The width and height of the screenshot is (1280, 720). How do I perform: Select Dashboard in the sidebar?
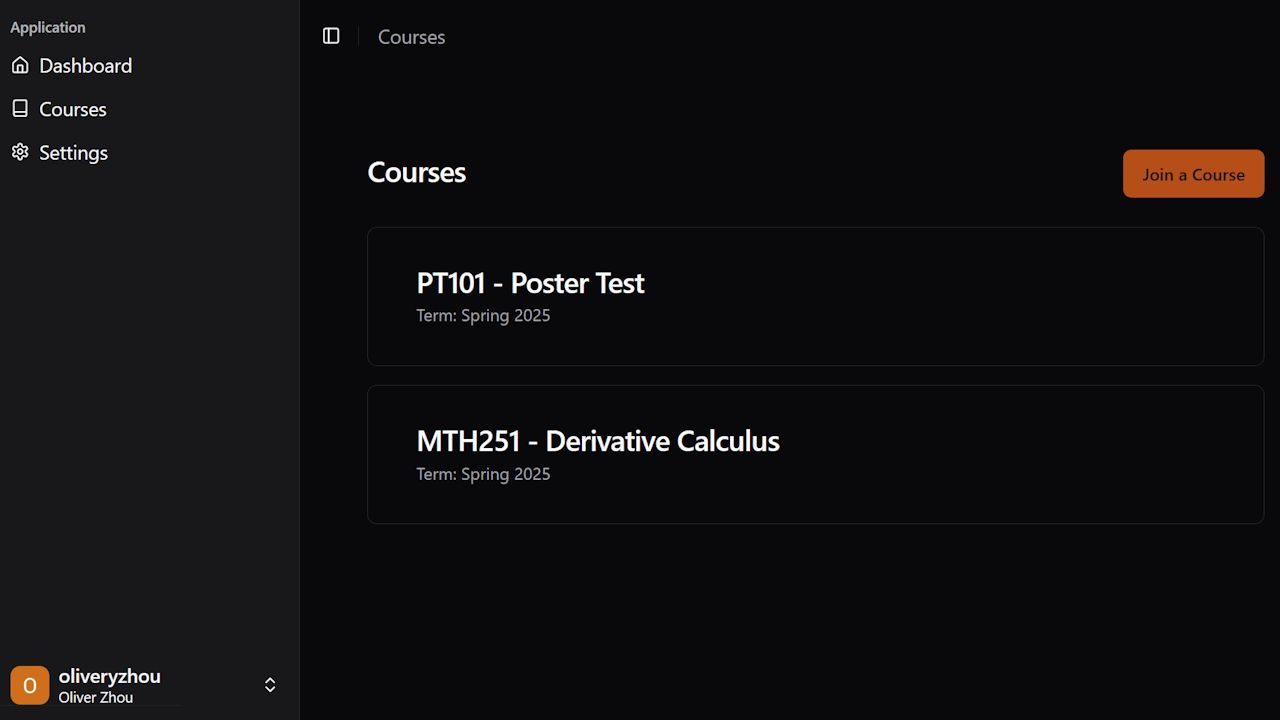coord(85,65)
